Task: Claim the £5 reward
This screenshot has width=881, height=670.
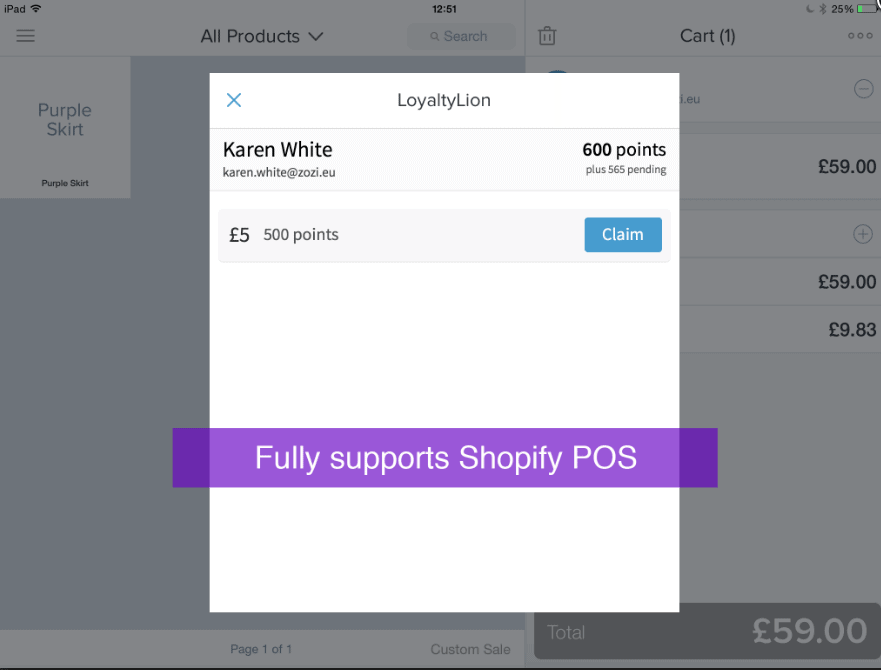Action: tap(623, 234)
